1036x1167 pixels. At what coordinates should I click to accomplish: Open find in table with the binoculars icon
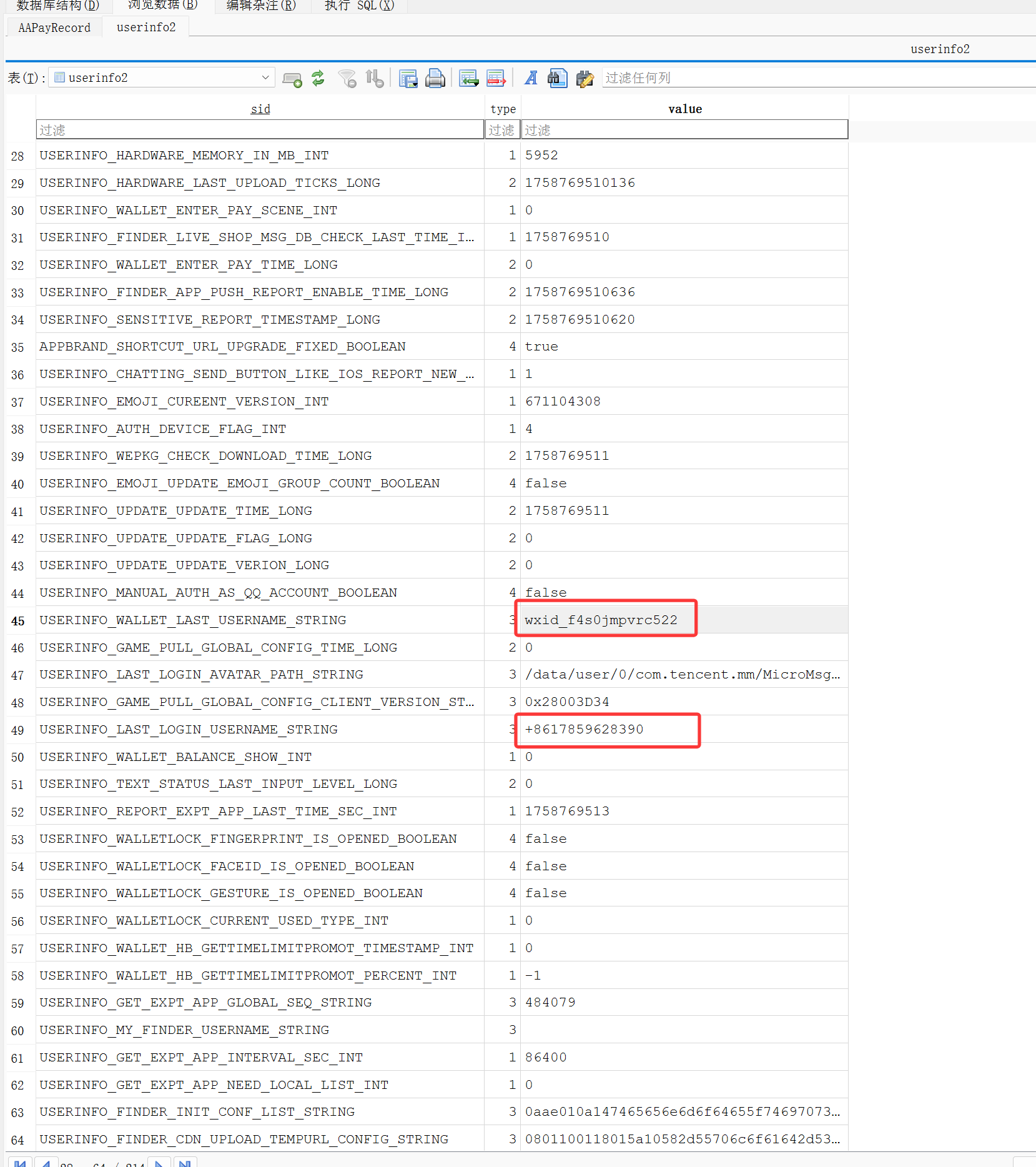(557, 78)
